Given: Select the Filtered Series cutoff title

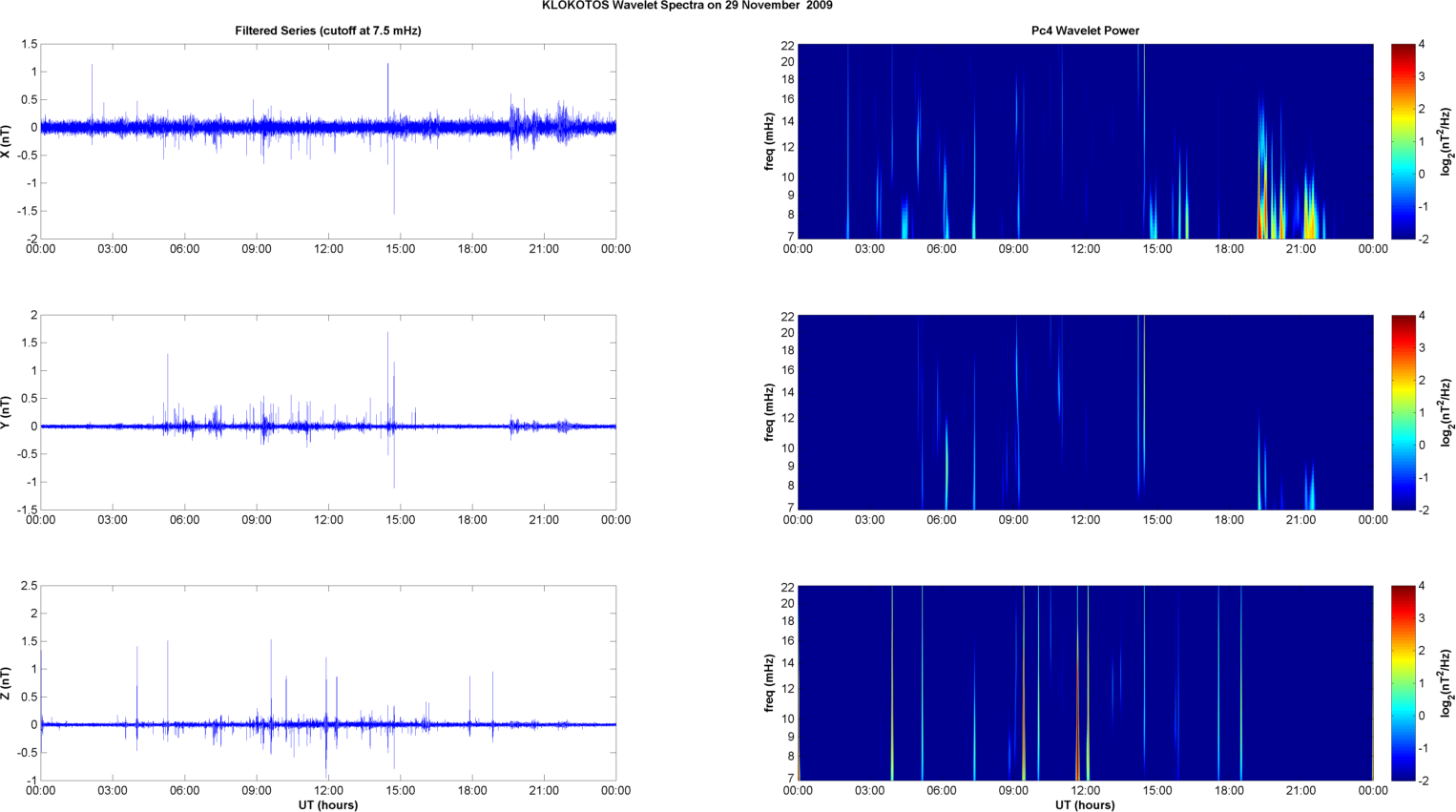Looking at the screenshot, I should (x=327, y=31).
